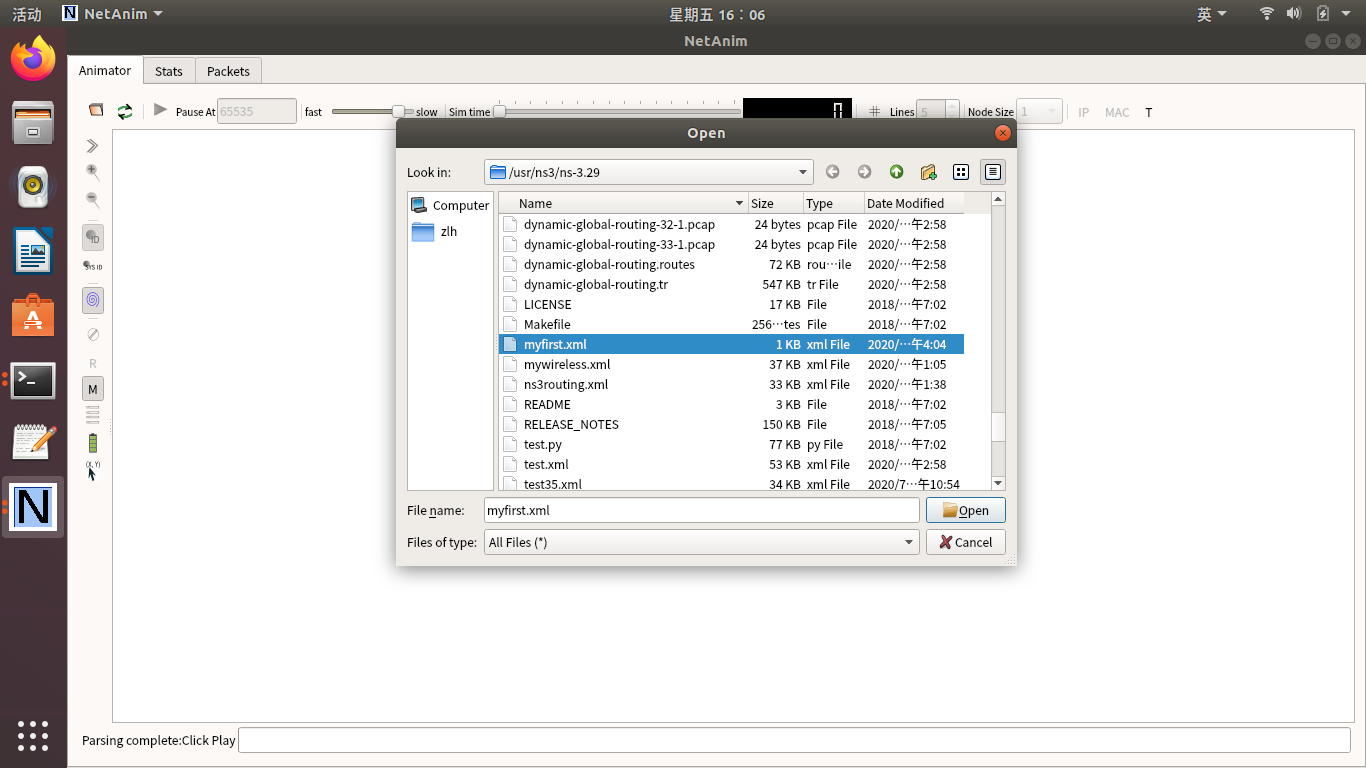Expand the Files of type dropdown
Screen dimensions: 1366x768
(x=908, y=542)
